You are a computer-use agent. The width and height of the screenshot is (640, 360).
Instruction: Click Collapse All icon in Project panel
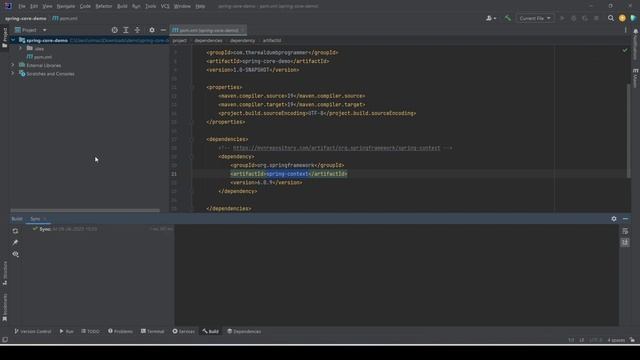[137, 30]
